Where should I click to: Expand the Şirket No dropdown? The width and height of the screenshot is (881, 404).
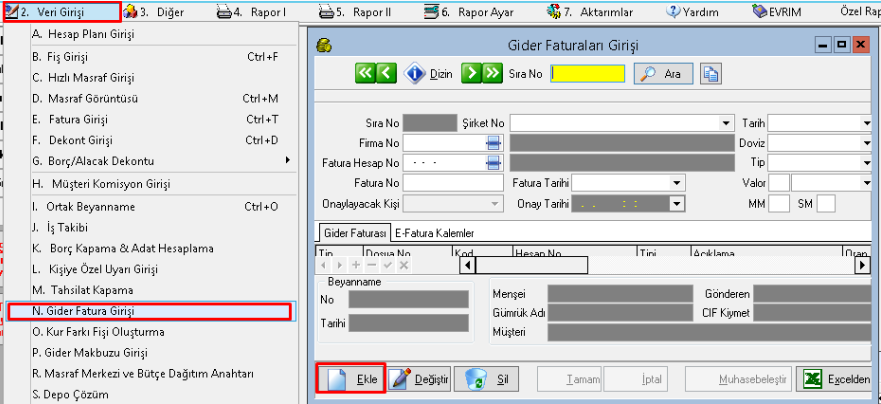pyautogui.click(x=727, y=123)
